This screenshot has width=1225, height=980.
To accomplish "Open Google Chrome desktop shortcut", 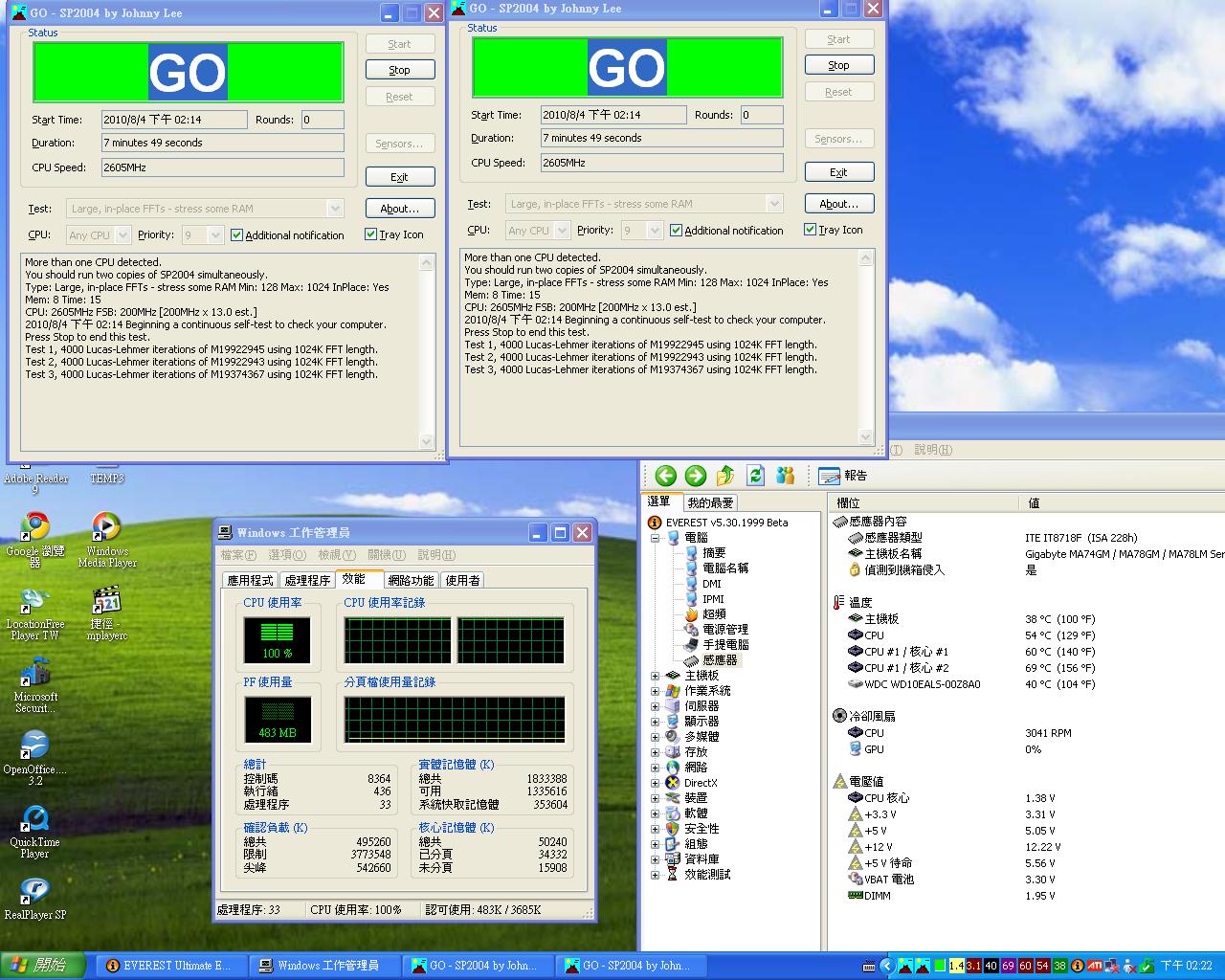I will pyautogui.click(x=35, y=540).
